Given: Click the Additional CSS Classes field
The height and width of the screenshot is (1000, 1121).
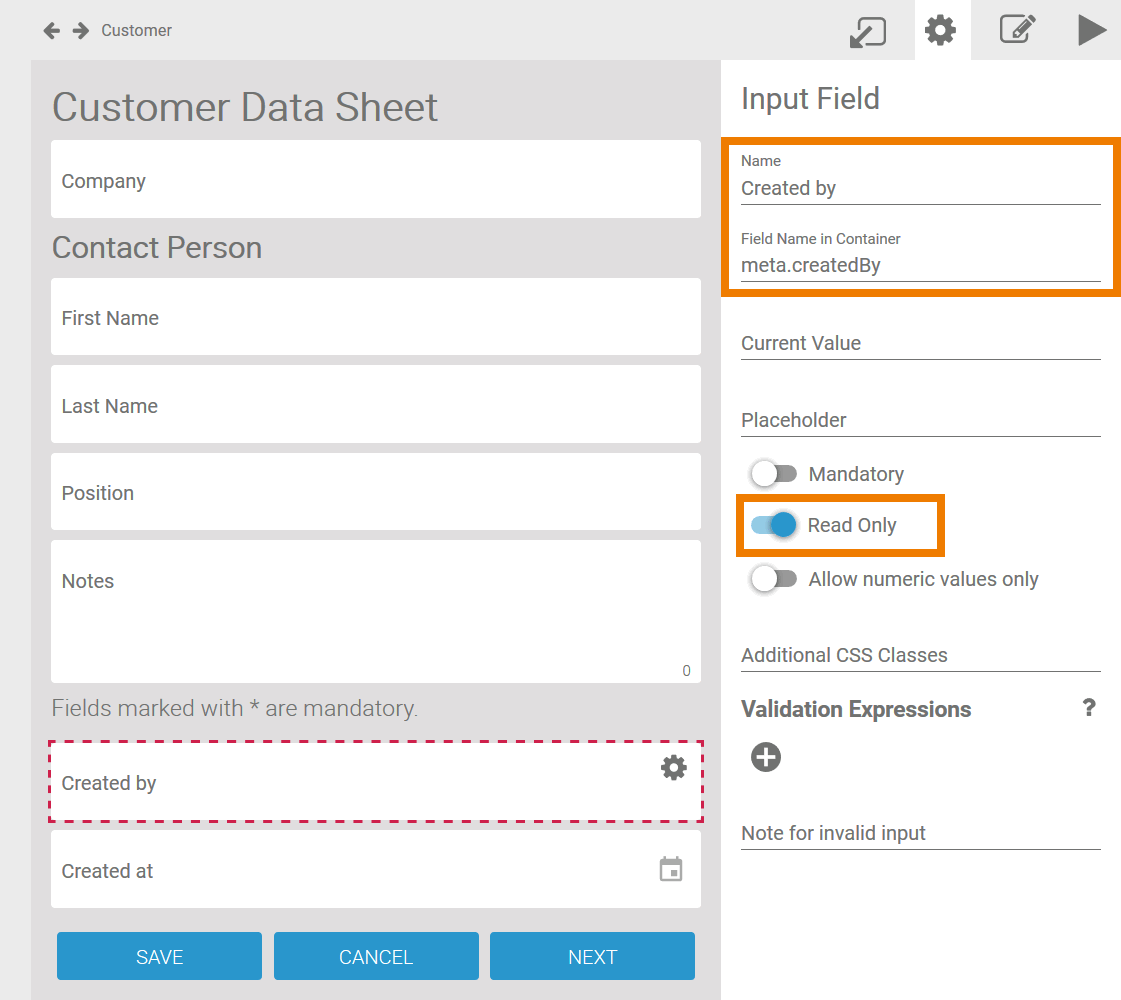Looking at the screenshot, I should click(920, 655).
